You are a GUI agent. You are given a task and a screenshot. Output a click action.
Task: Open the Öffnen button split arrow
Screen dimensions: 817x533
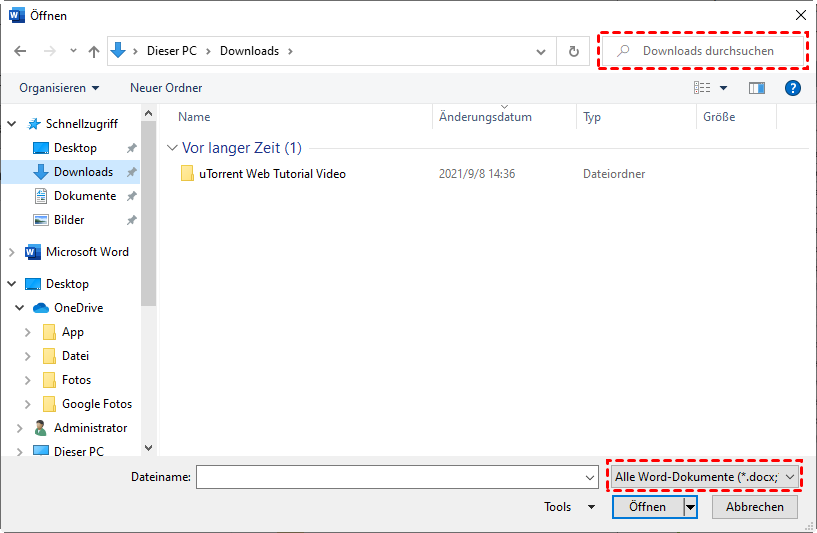[690, 507]
